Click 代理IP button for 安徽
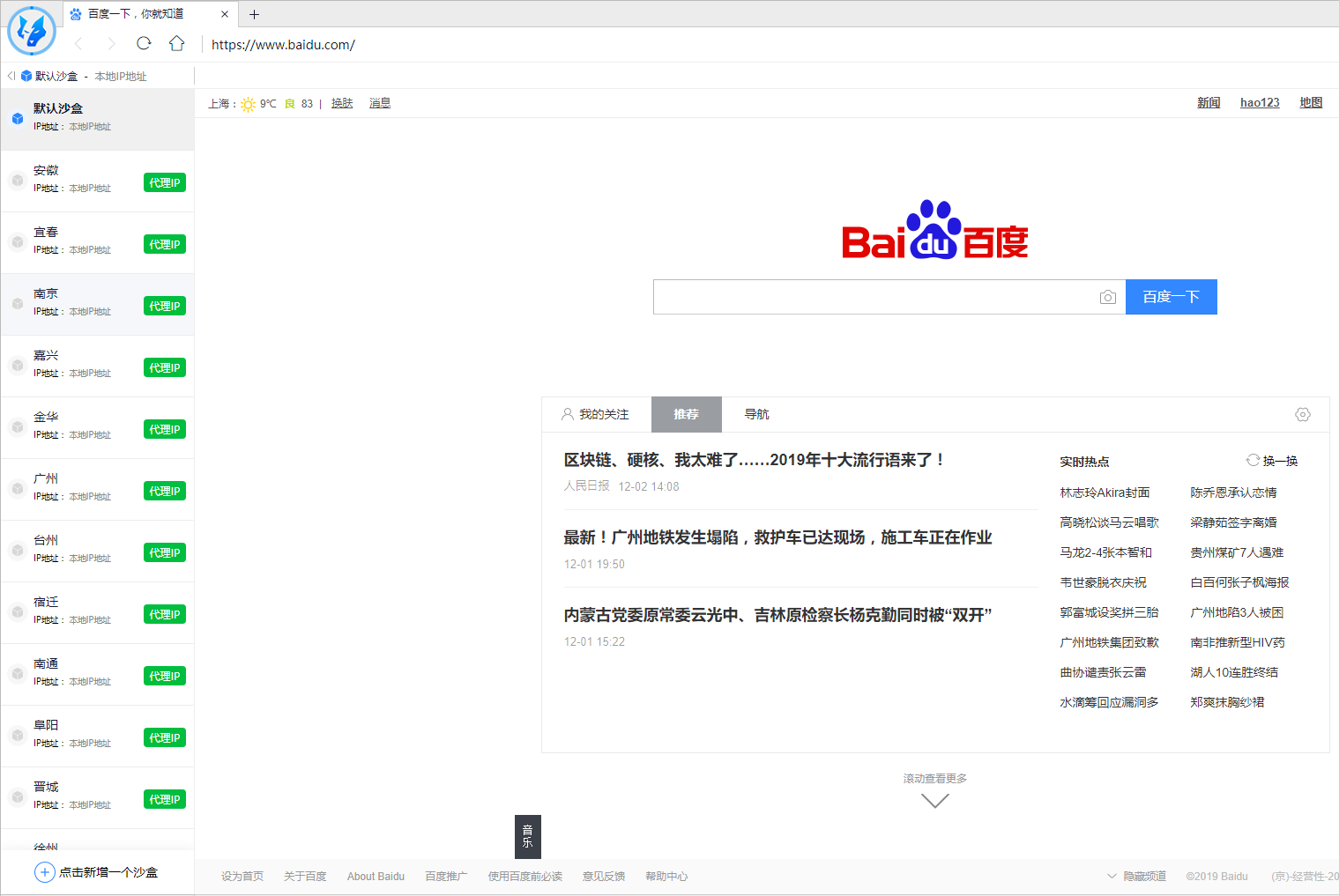1339x896 pixels. tap(165, 182)
